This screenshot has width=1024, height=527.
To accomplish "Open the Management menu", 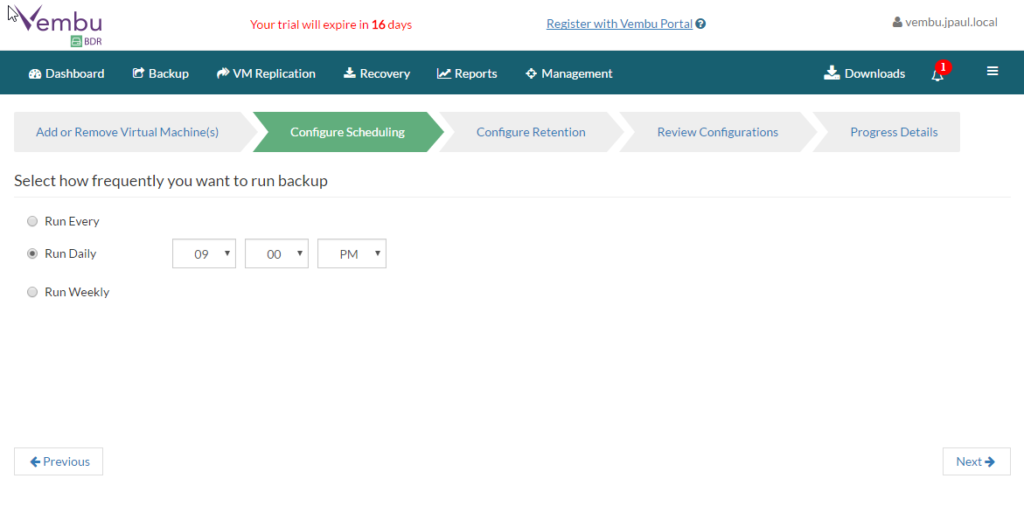I will coord(569,73).
